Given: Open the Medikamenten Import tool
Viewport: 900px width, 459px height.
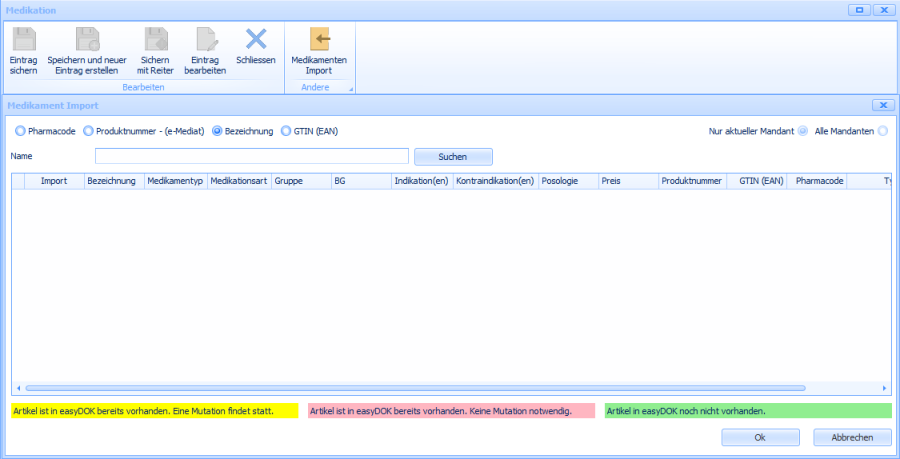Looking at the screenshot, I should [318, 40].
